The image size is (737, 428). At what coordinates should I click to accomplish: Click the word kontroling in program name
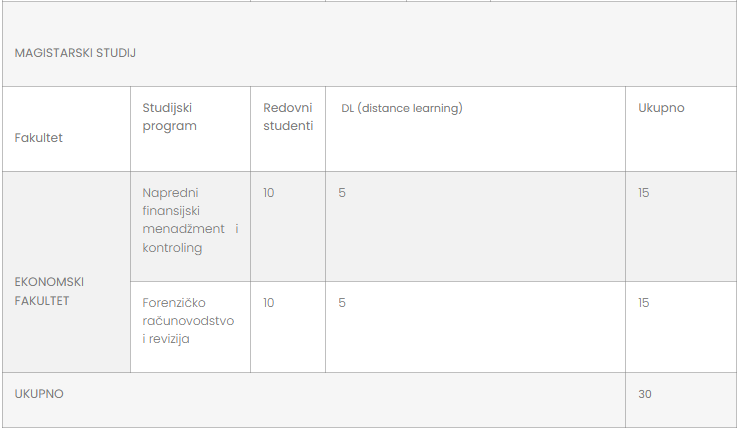pos(172,248)
